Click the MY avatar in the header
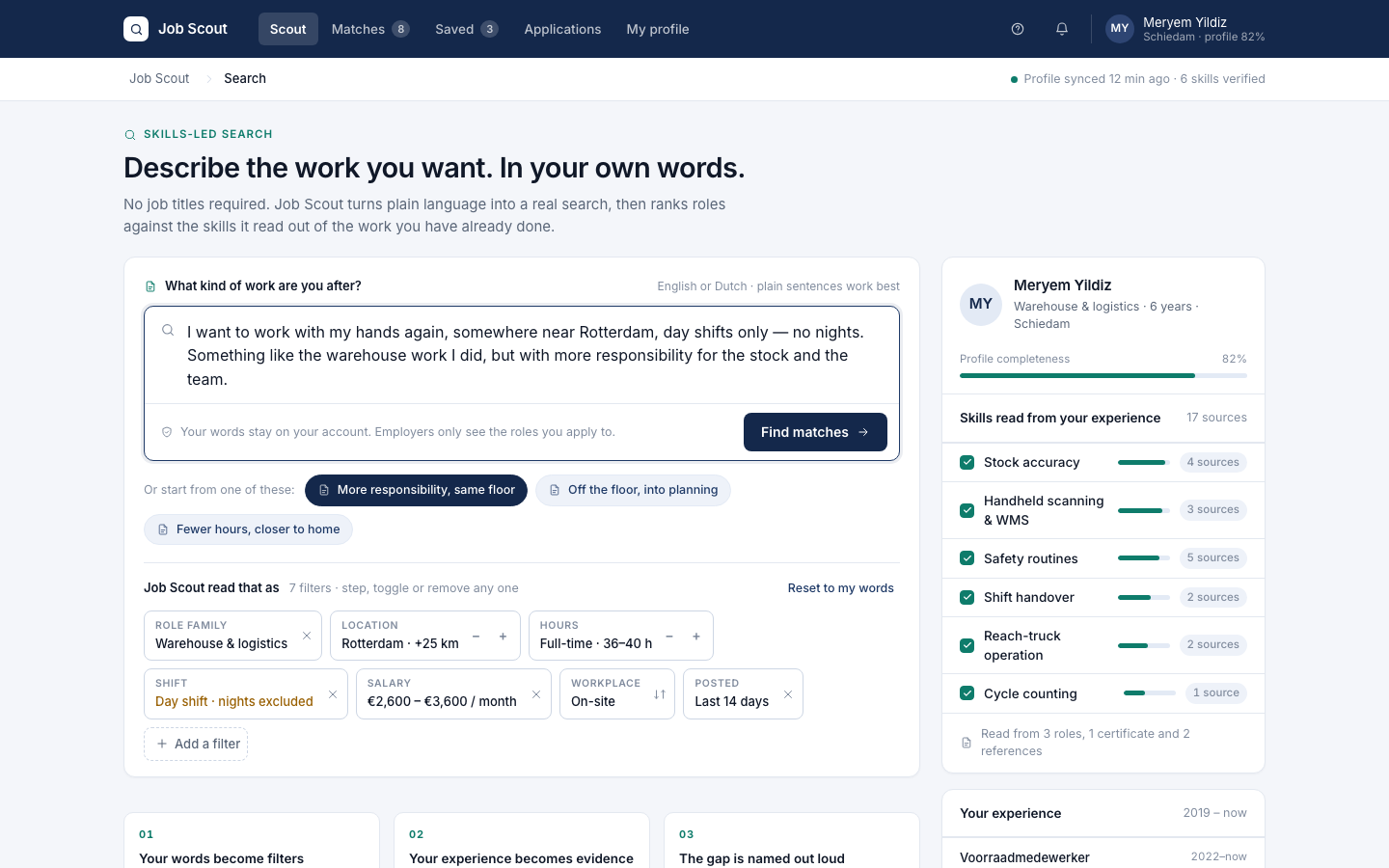Screen dimensions: 1389x868 [x=1120, y=29]
